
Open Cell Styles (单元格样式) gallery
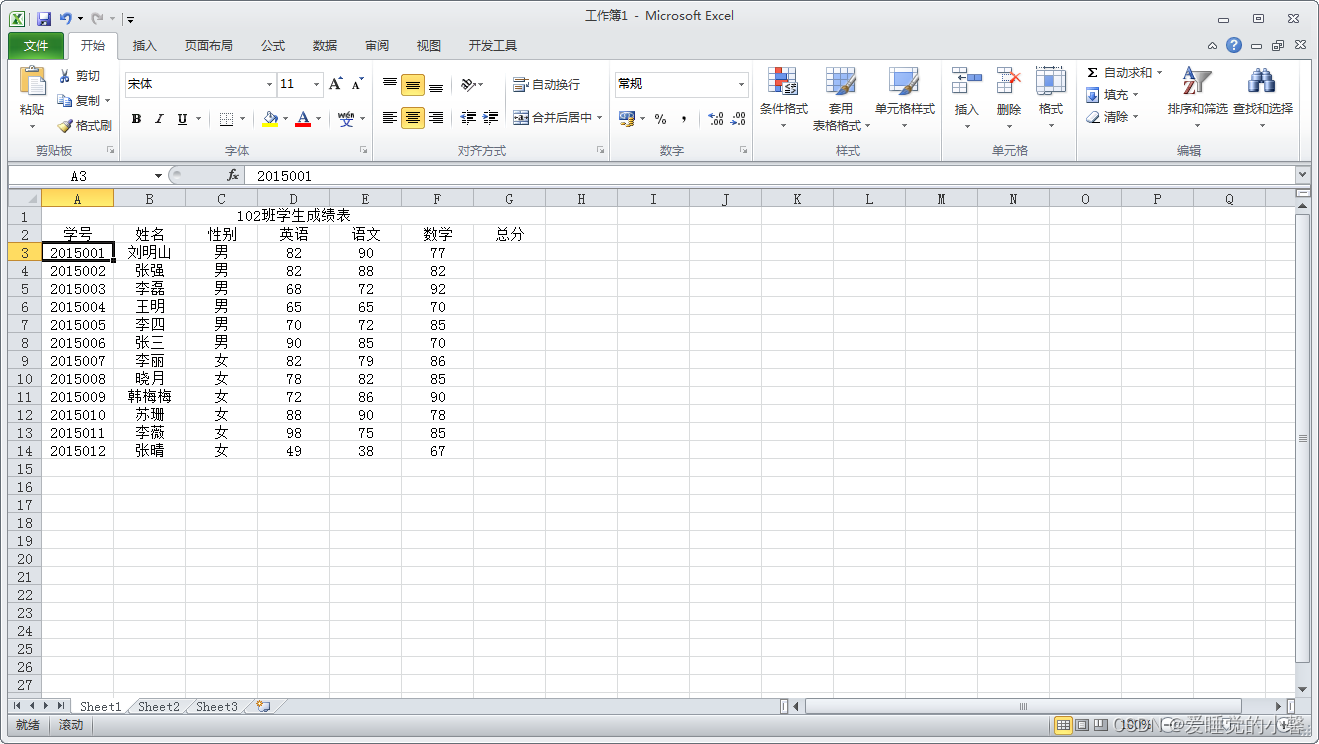tap(904, 99)
